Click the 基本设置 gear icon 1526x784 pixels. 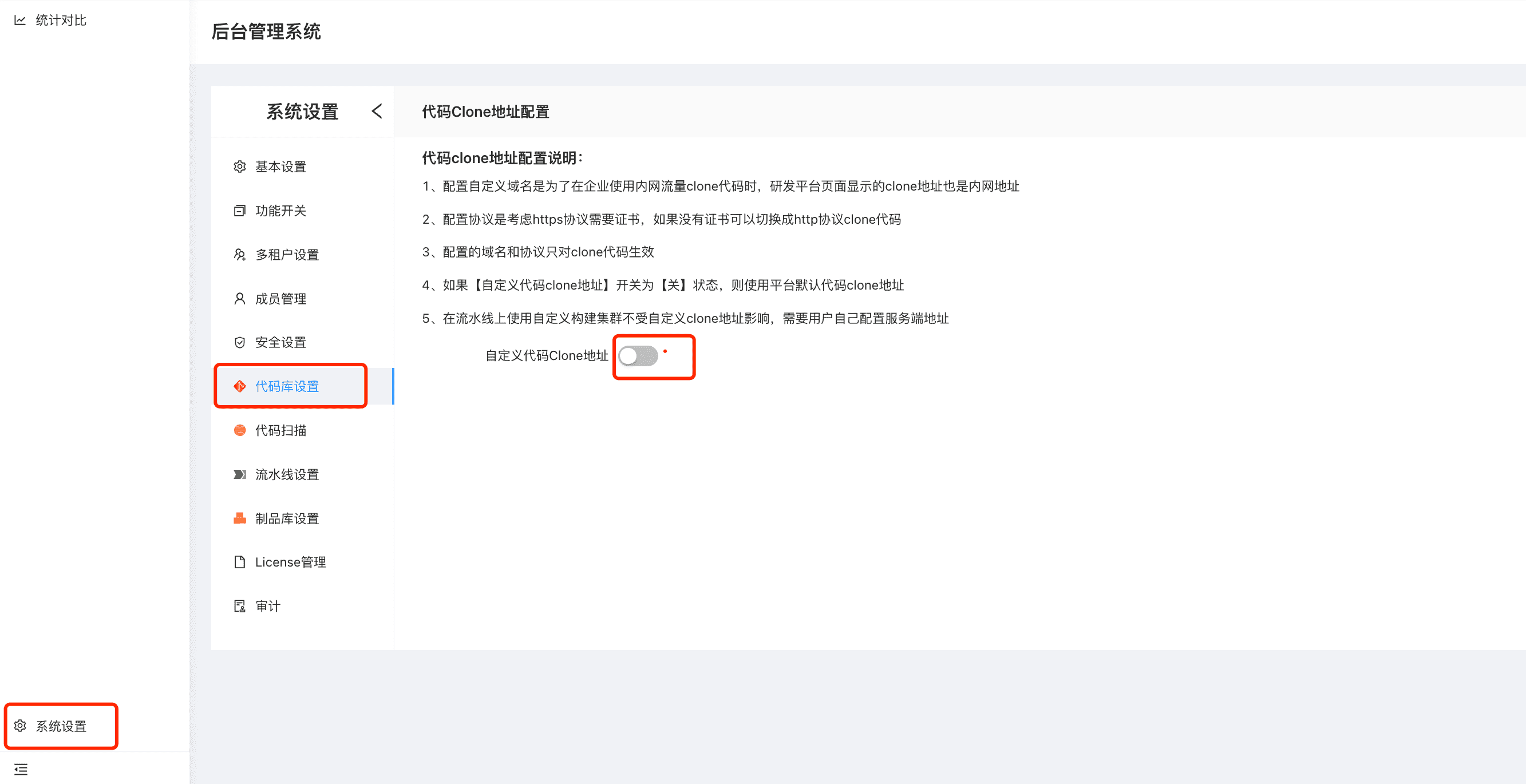point(239,167)
